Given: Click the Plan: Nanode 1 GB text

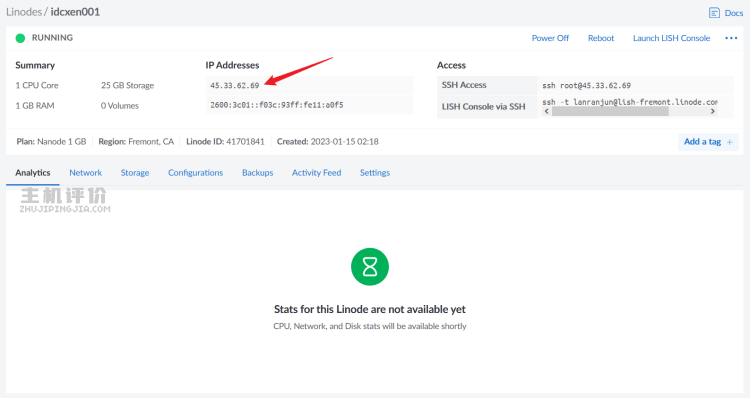Looking at the screenshot, I should (x=51, y=142).
